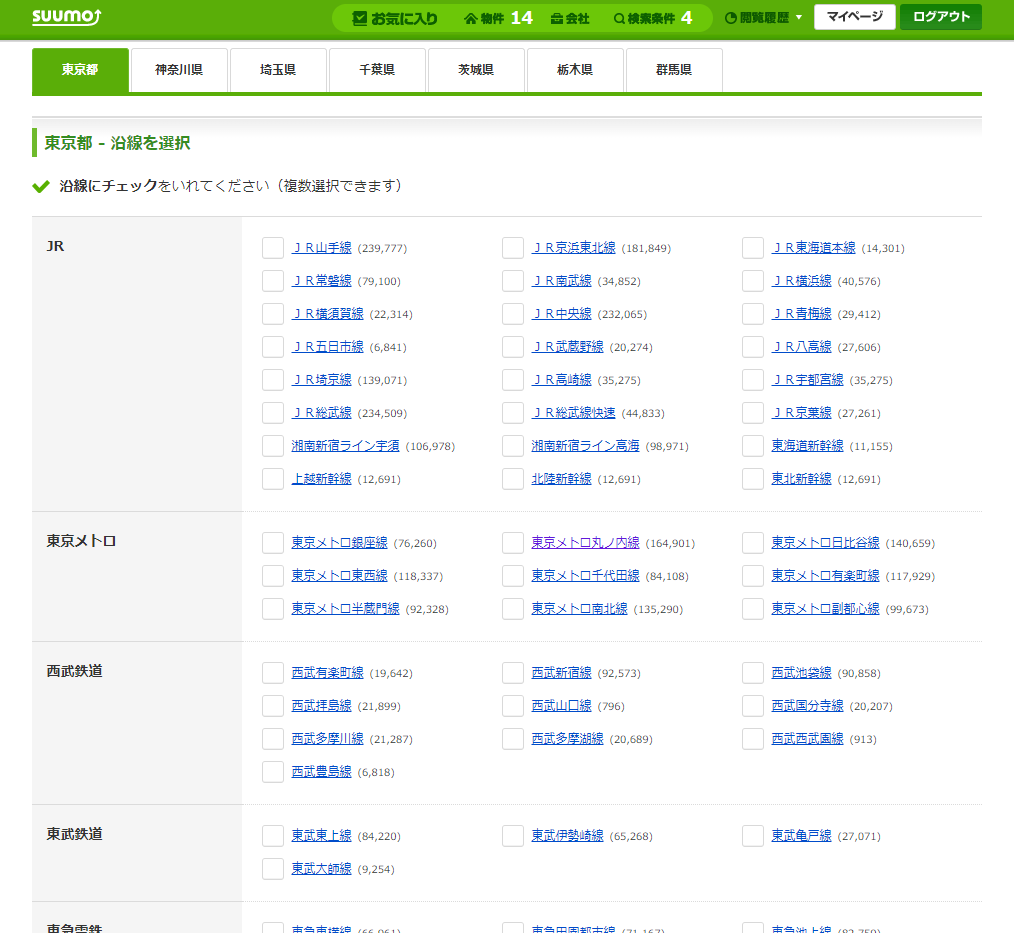The height and width of the screenshot is (933, 1014).
Task: Open the 北陸新幹線 link
Action: (x=561, y=478)
